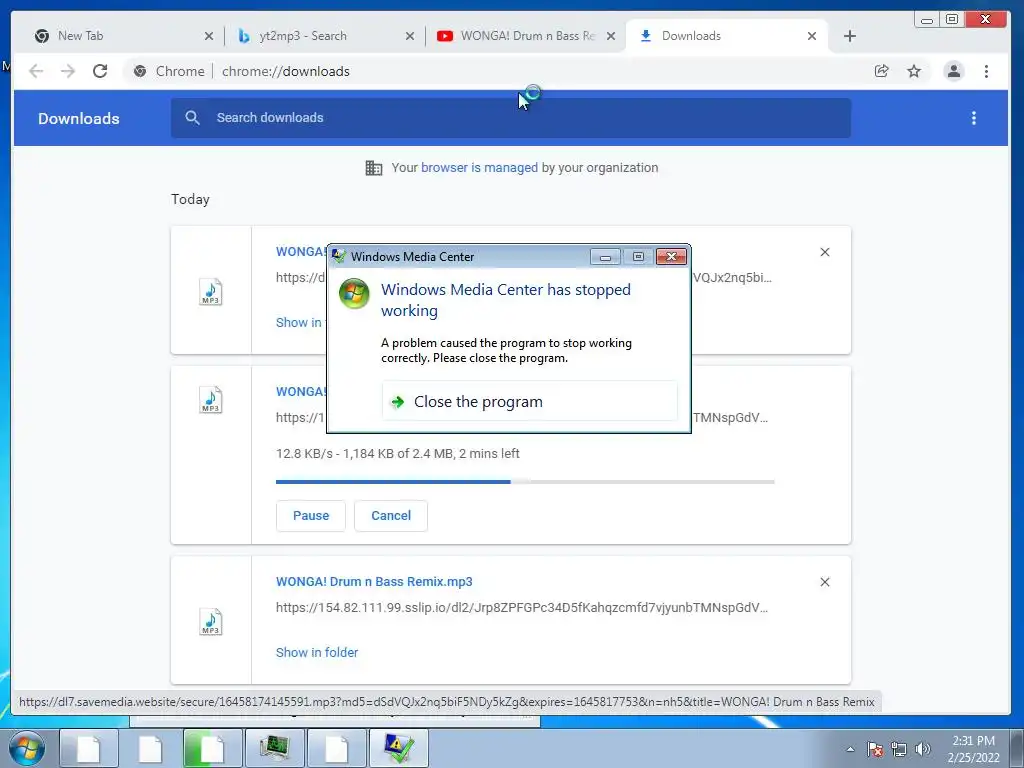Show hidden system tray icons
This screenshot has width=1024, height=768.
pyautogui.click(x=850, y=749)
